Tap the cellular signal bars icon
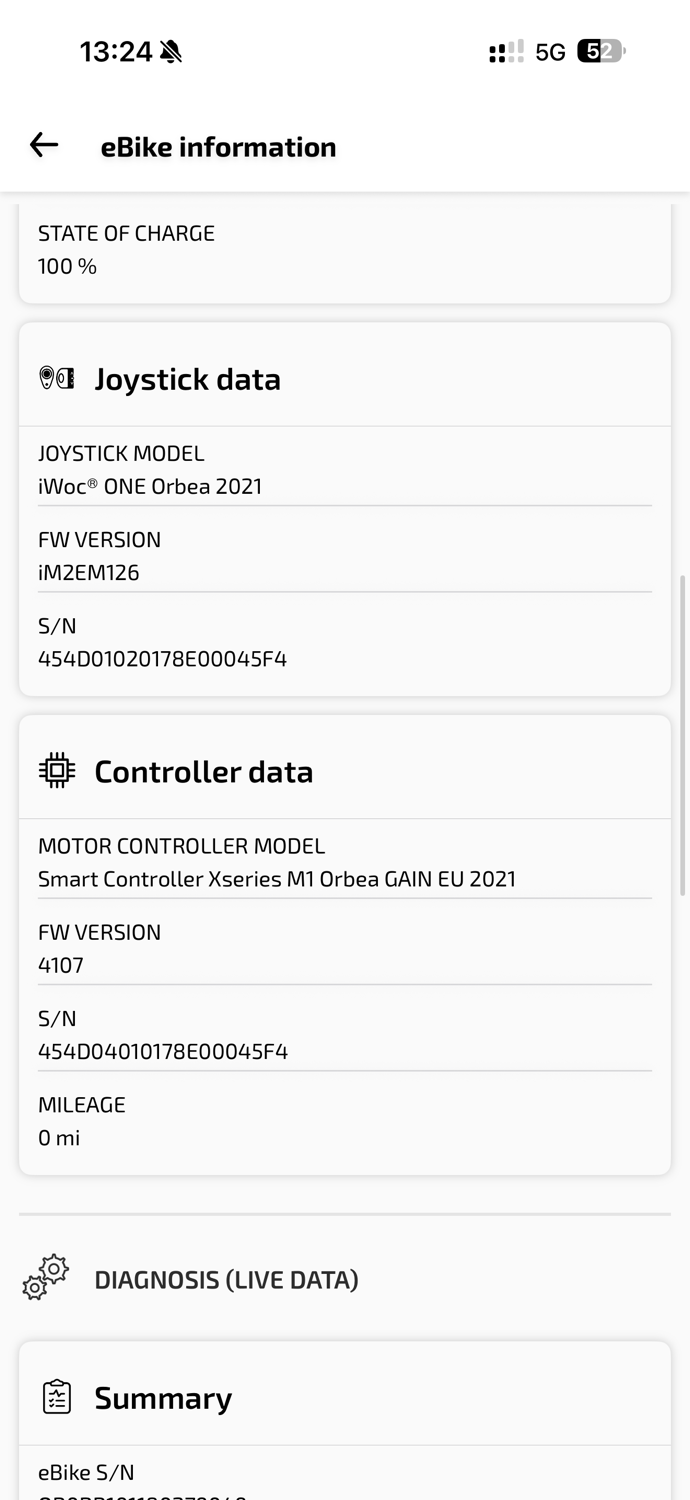Image resolution: width=690 pixels, height=1500 pixels. (x=506, y=51)
